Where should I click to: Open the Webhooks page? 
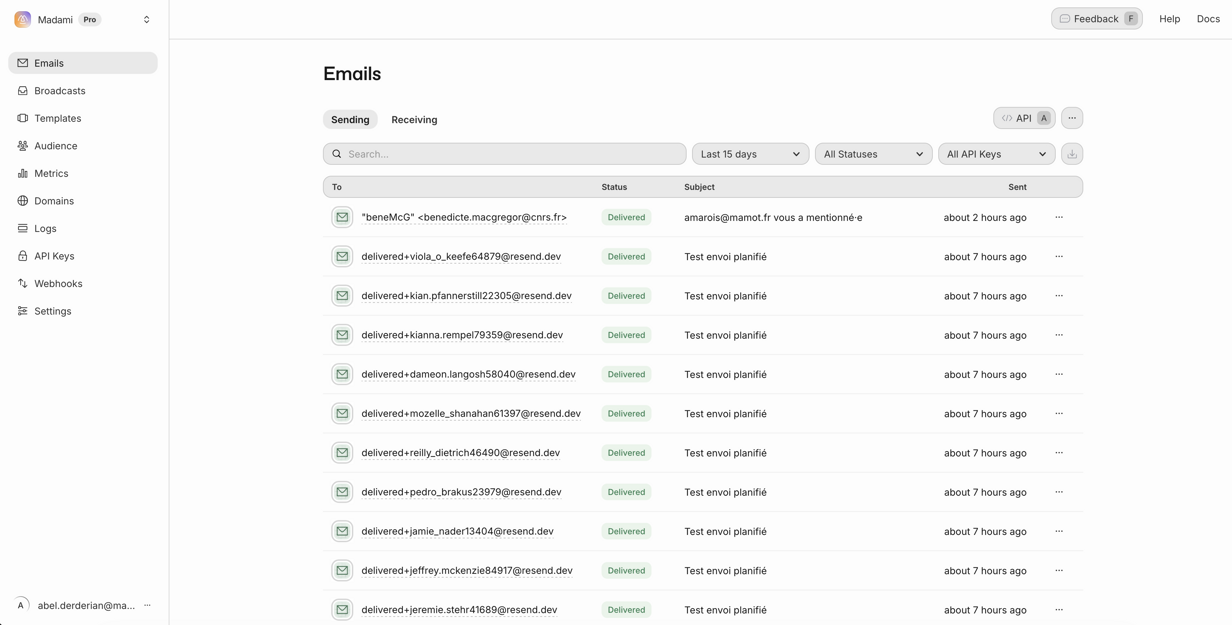tap(58, 284)
